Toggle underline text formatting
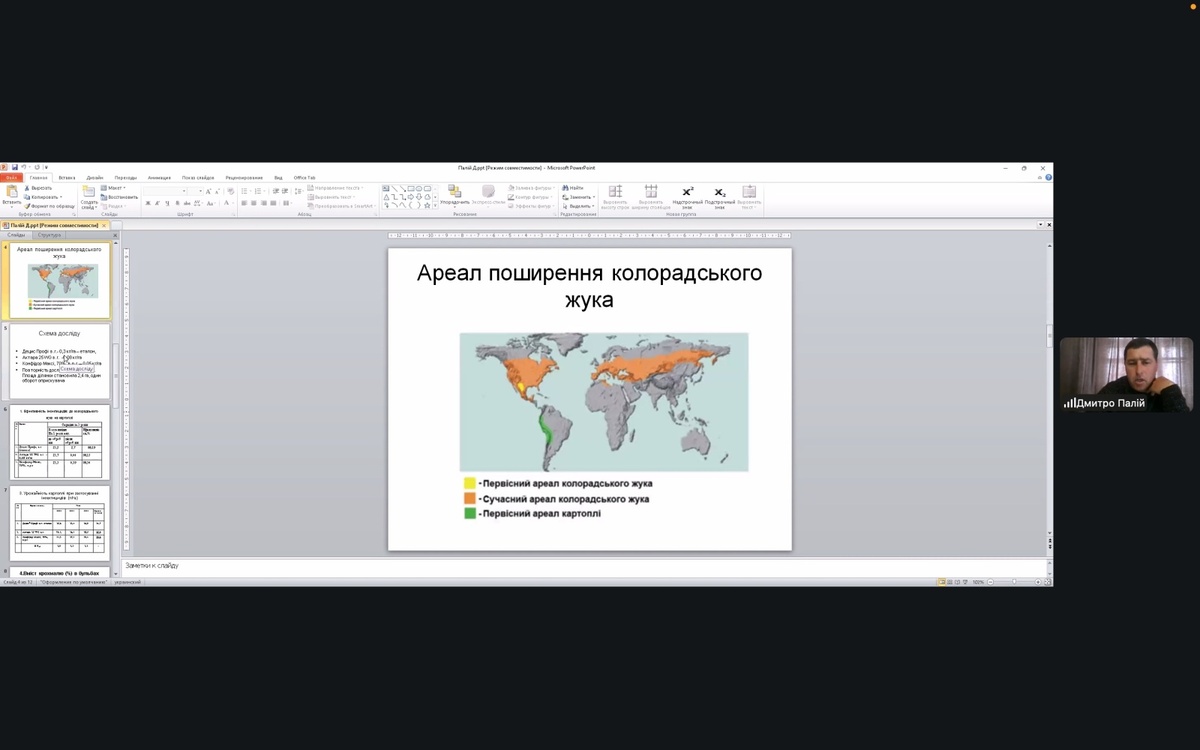This screenshot has width=1200, height=750. tap(167, 203)
